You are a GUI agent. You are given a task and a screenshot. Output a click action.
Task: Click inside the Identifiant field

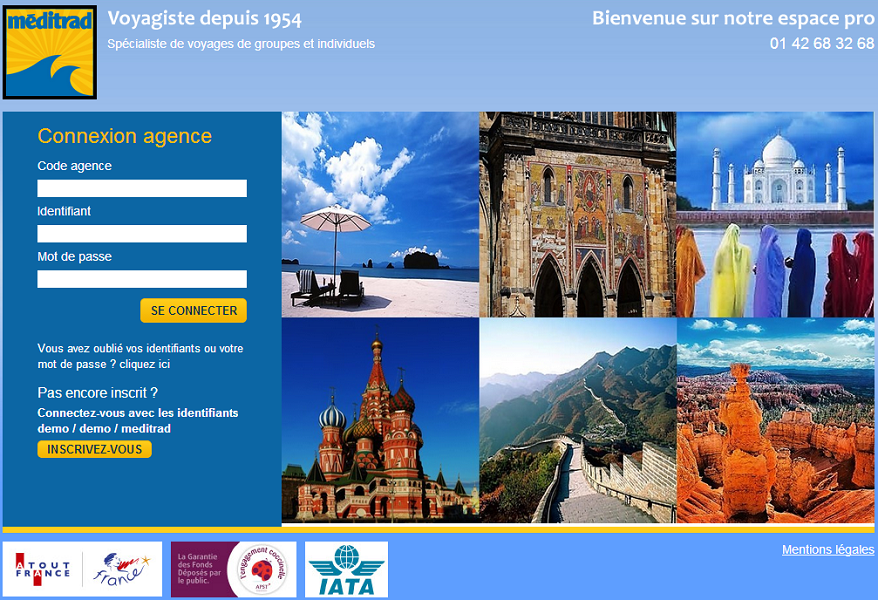141,233
